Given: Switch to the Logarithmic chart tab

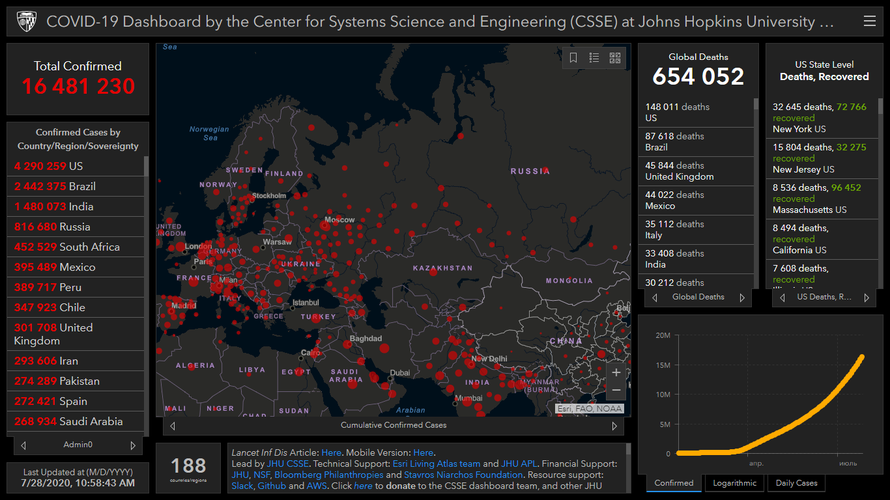Looking at the screenshot, I should (736, 483).
